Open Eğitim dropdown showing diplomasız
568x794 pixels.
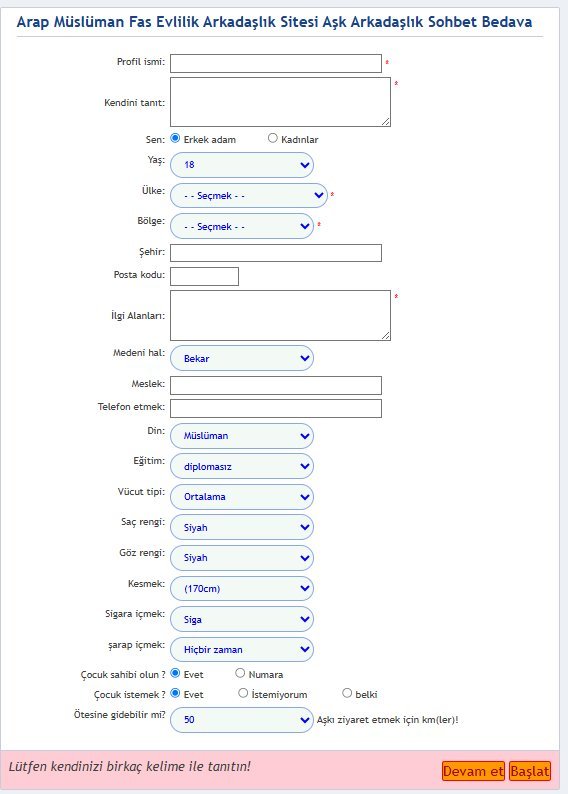(242, 466)
